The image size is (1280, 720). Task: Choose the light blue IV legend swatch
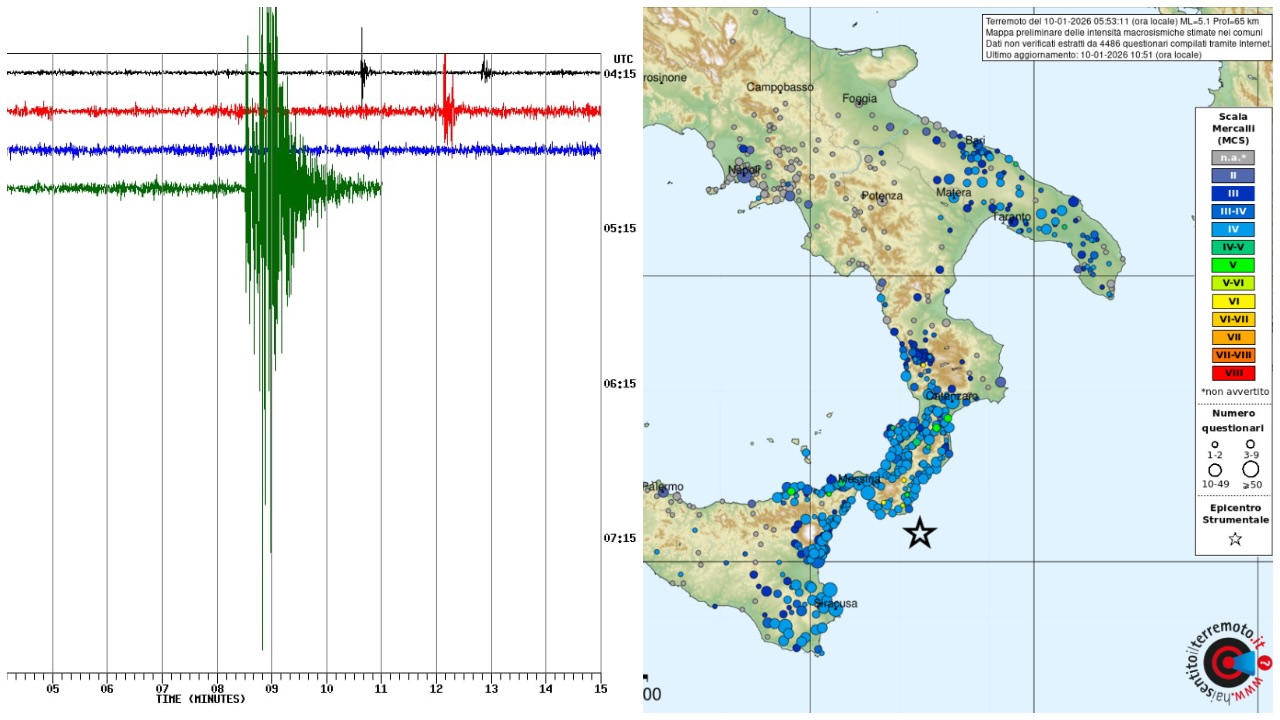[1233, 229]
